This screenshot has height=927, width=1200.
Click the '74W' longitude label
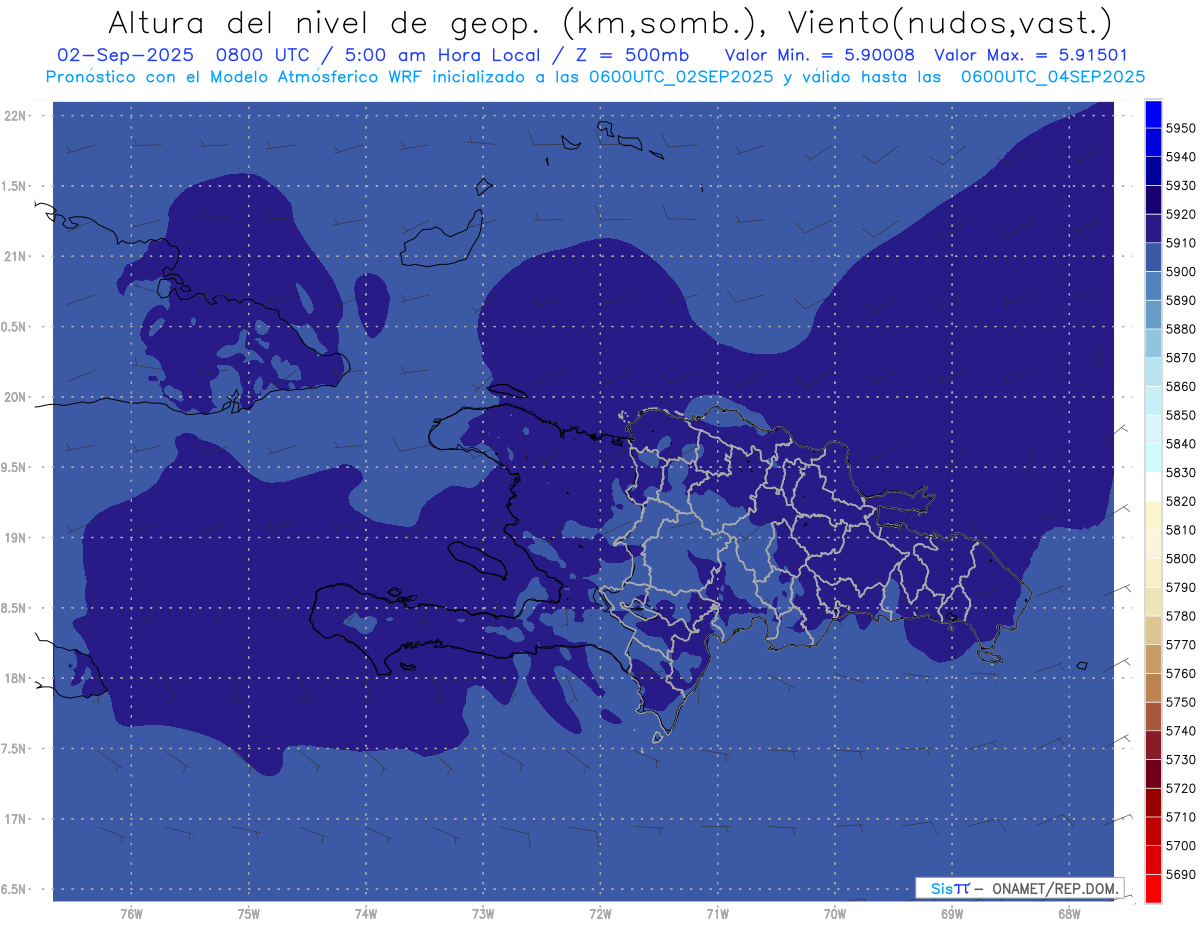point(366,913)
